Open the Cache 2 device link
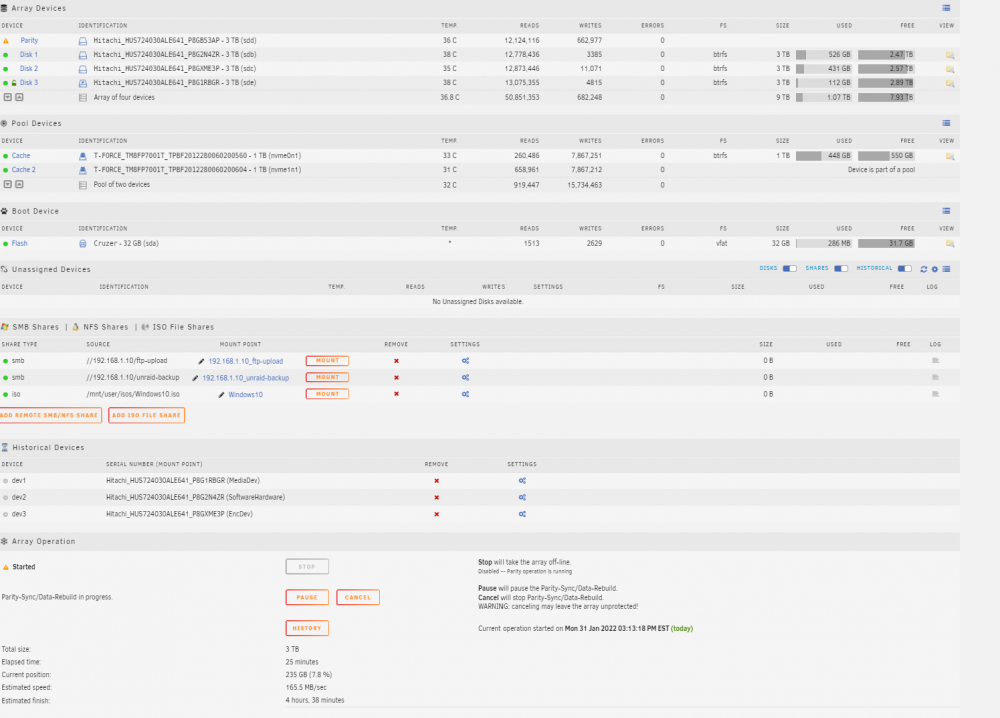Image resolution: width=1000 pixels, height=718 pixels. (24, 170)
